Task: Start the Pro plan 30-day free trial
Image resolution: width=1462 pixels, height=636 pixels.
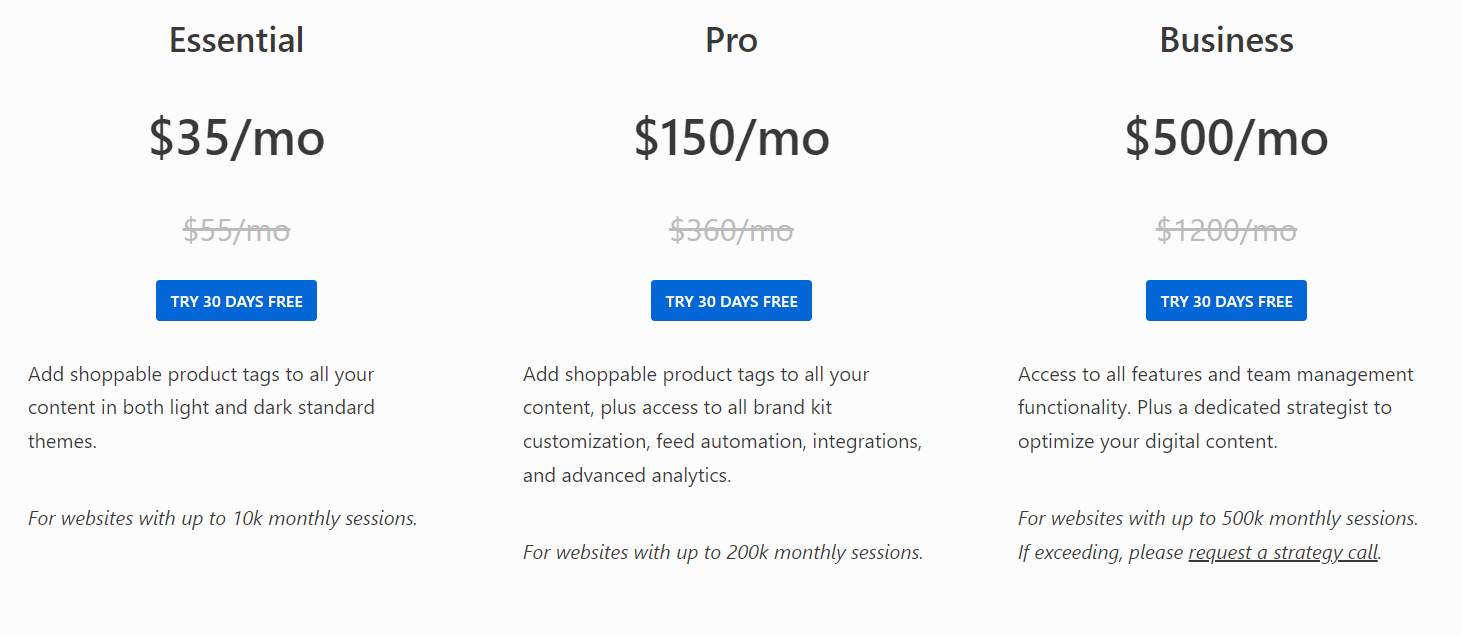Action: [731, 301]
